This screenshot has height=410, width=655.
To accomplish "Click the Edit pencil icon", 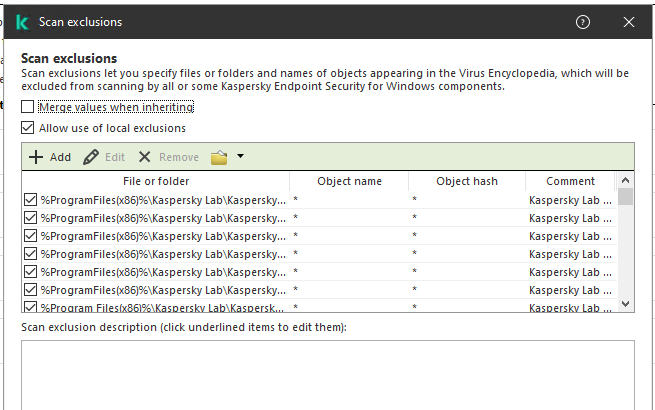I will pos(91,157).
